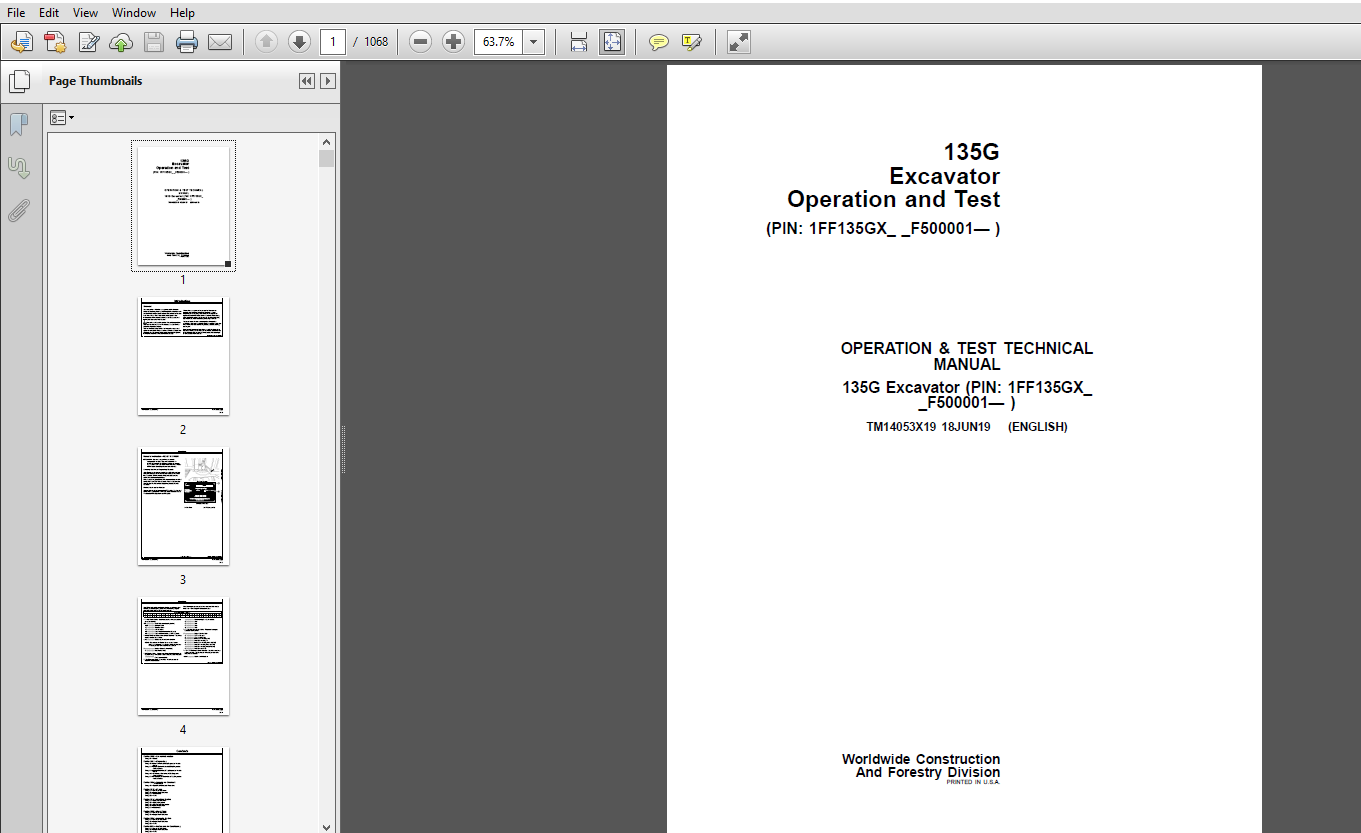Zoom in with the plus button

(x=454, y=42)
